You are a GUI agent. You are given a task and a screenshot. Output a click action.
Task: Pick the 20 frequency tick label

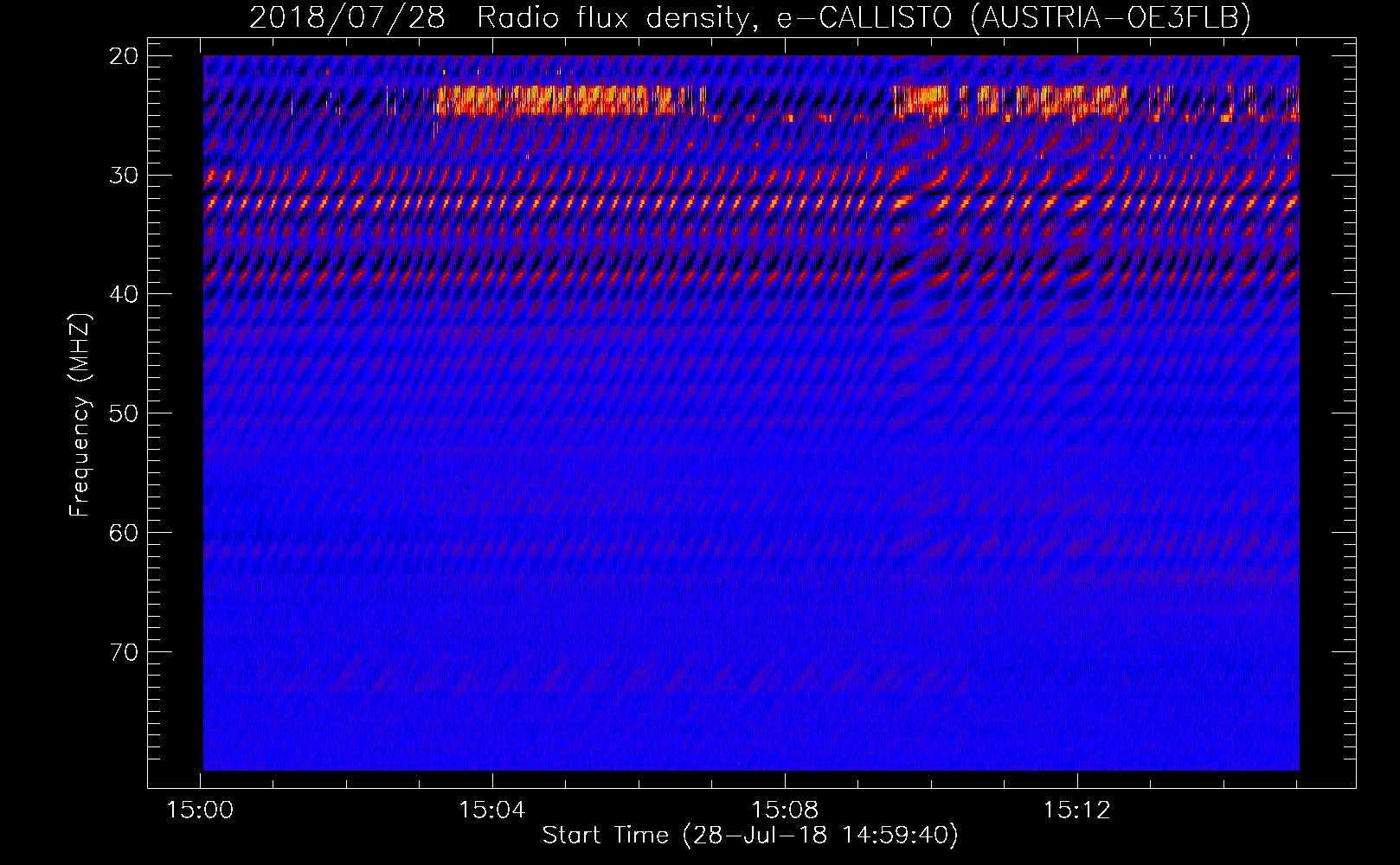[x=124, y=56]
